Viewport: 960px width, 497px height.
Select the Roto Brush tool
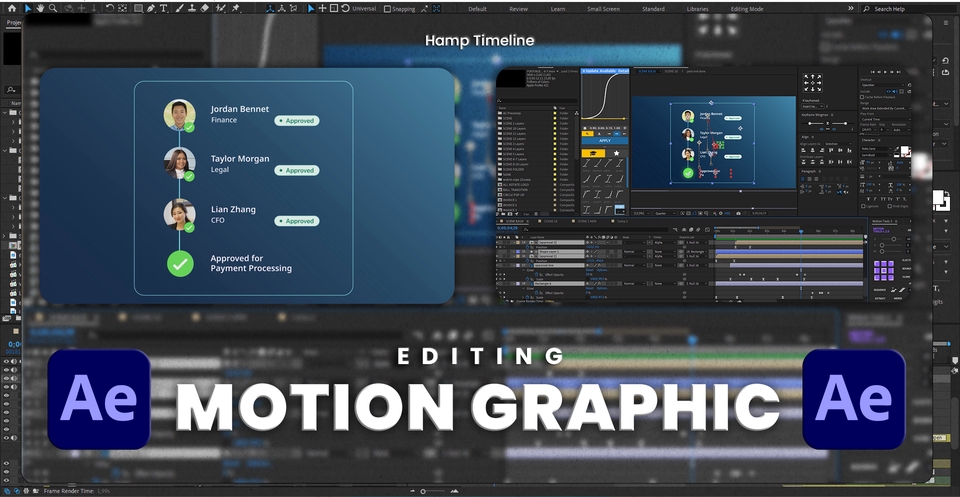(x=220, y=9)
